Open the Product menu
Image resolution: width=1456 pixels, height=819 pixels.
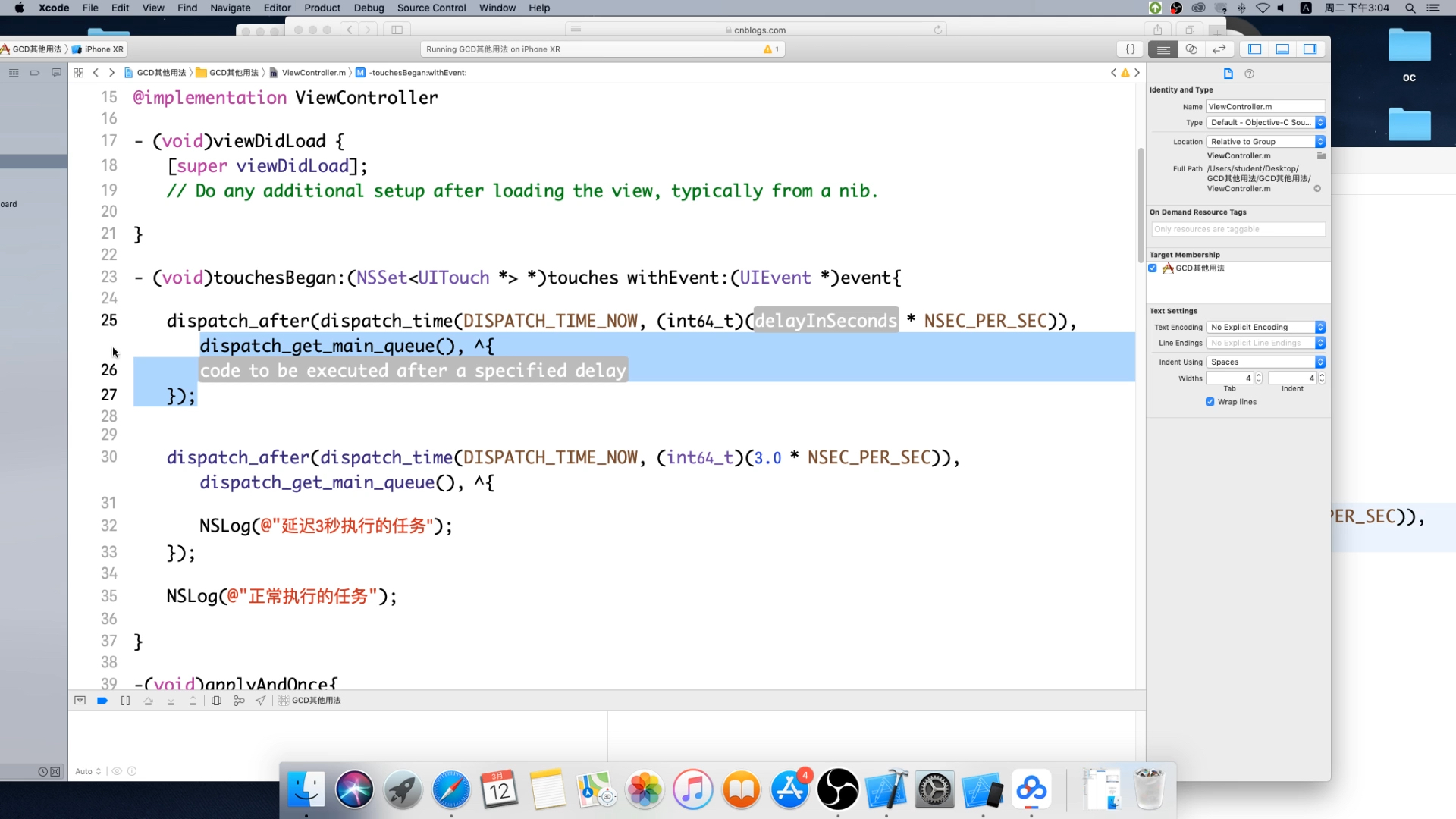[x=322, y=8]
